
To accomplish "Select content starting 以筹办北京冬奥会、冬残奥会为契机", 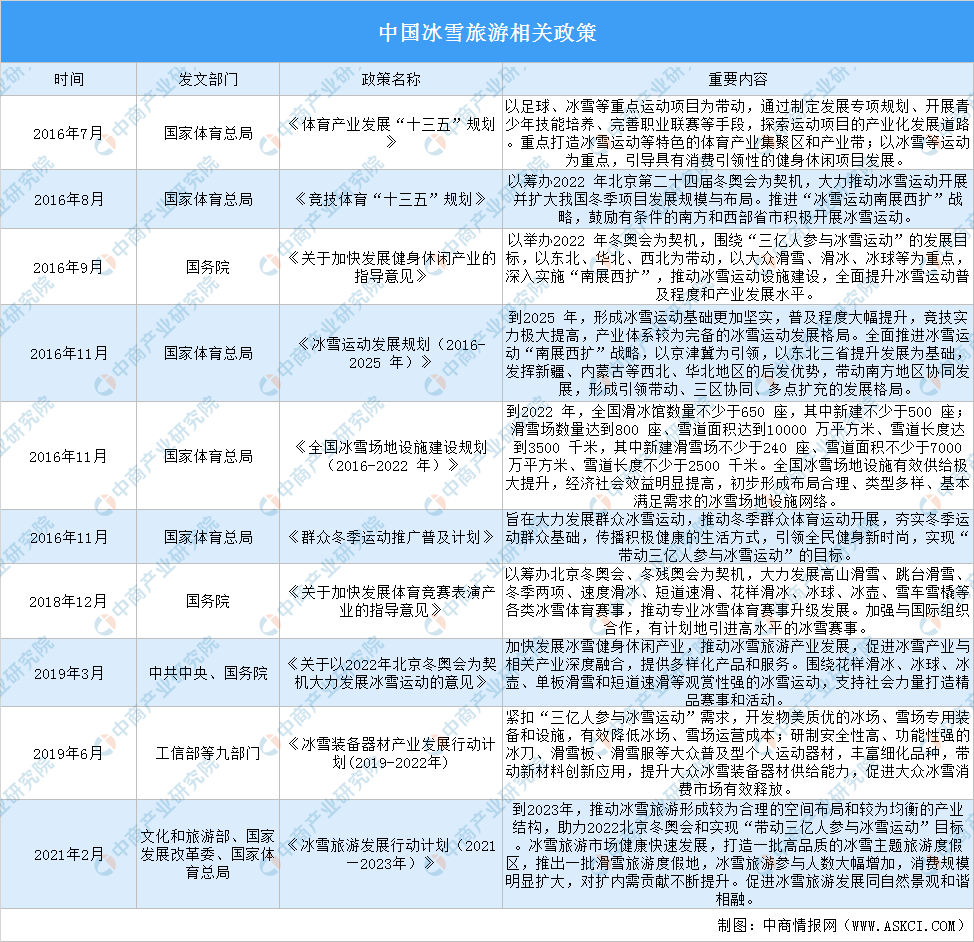I will [x=737, y=601].
